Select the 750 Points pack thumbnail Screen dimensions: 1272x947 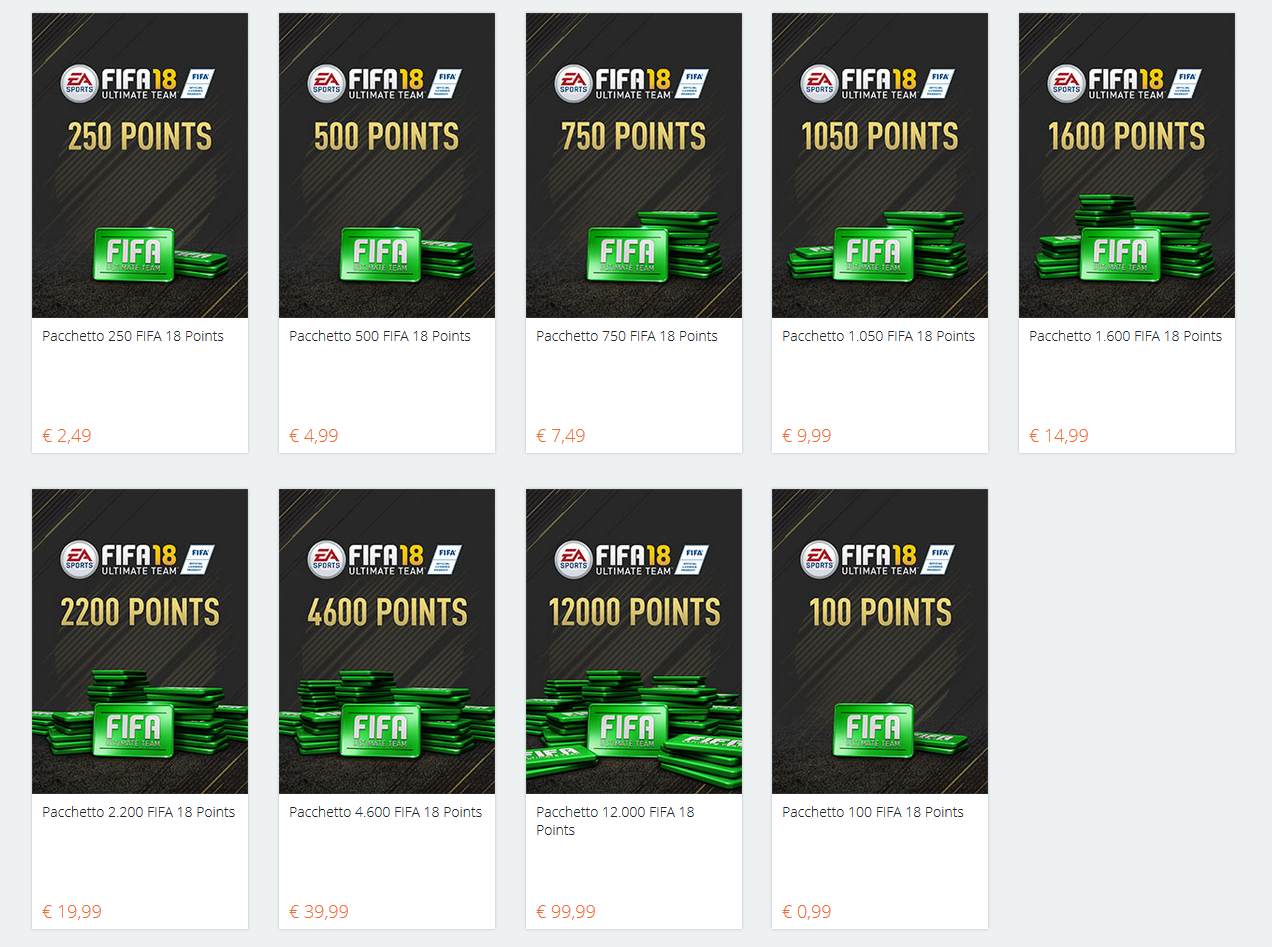pos(634,165)
